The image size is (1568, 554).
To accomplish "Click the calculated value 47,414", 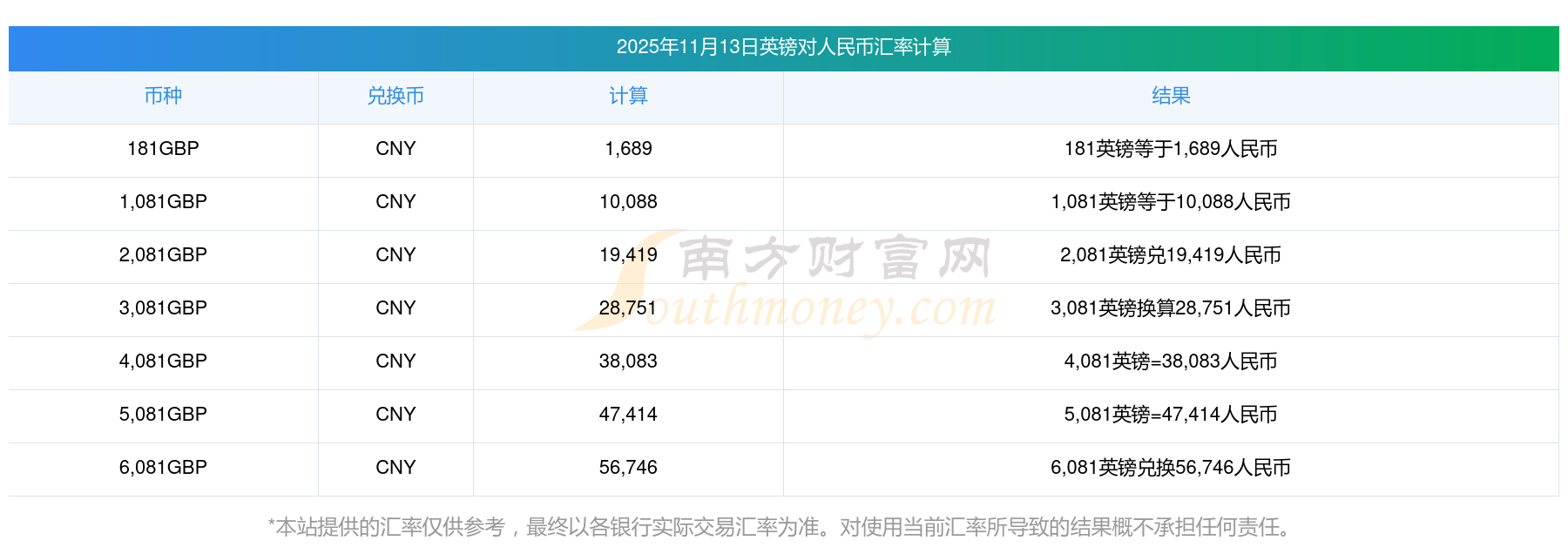I will tap(628, 415).
